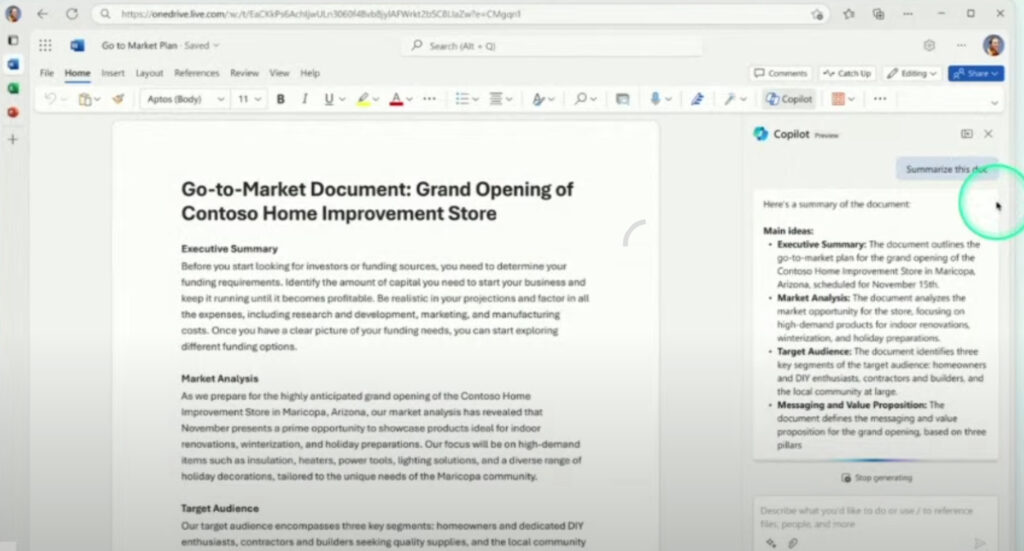Open the app launcher grid icon

pos(45,45)
